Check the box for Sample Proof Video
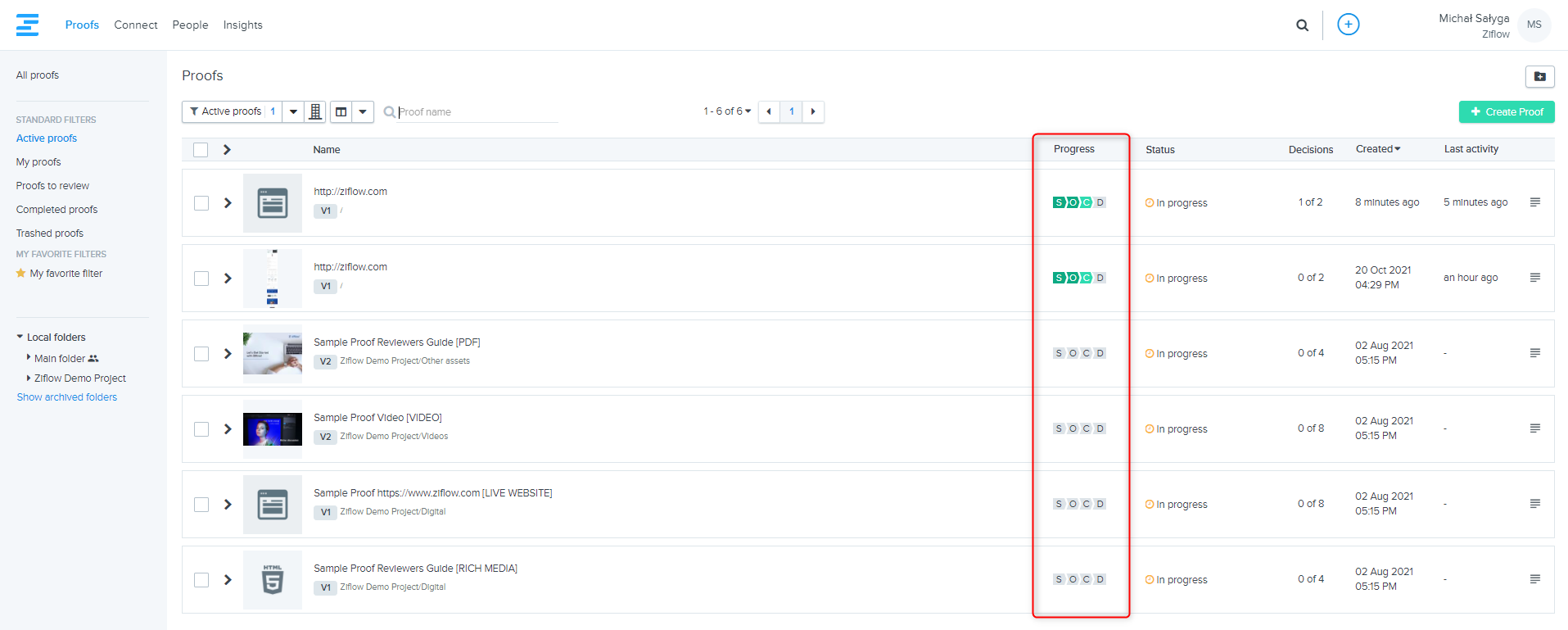Screen dimensions: 1568x630 pos(201,429)
